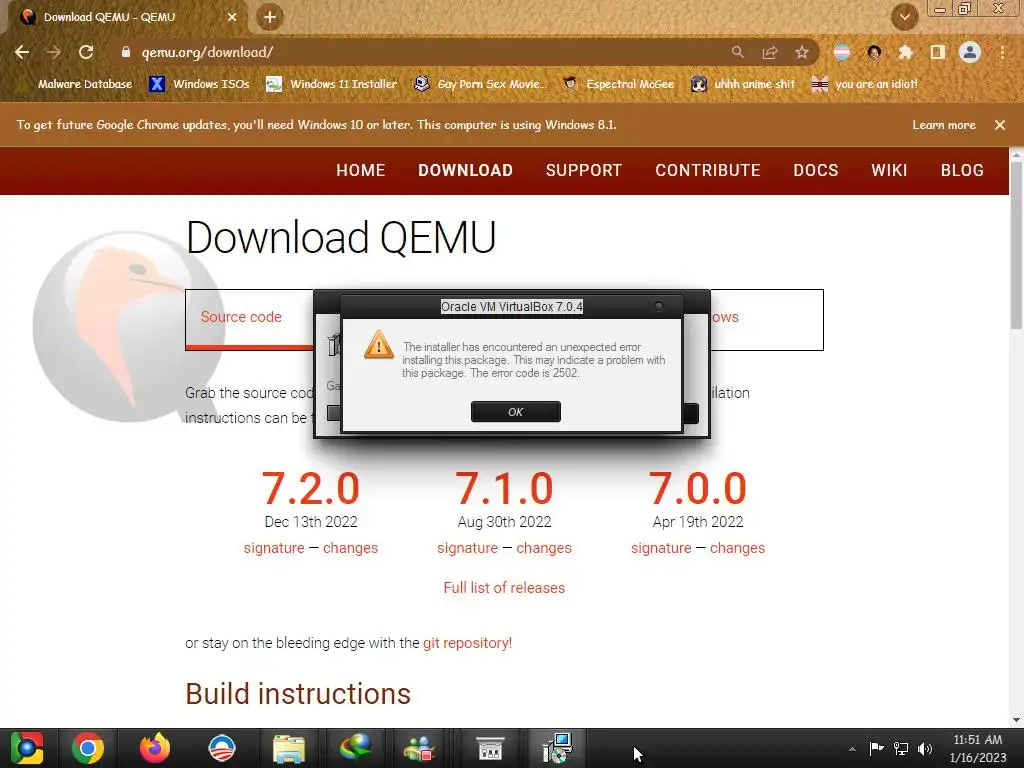1024x768 pixels.
Task: Click the share page icon in address bar
Action: click(770, 52)
